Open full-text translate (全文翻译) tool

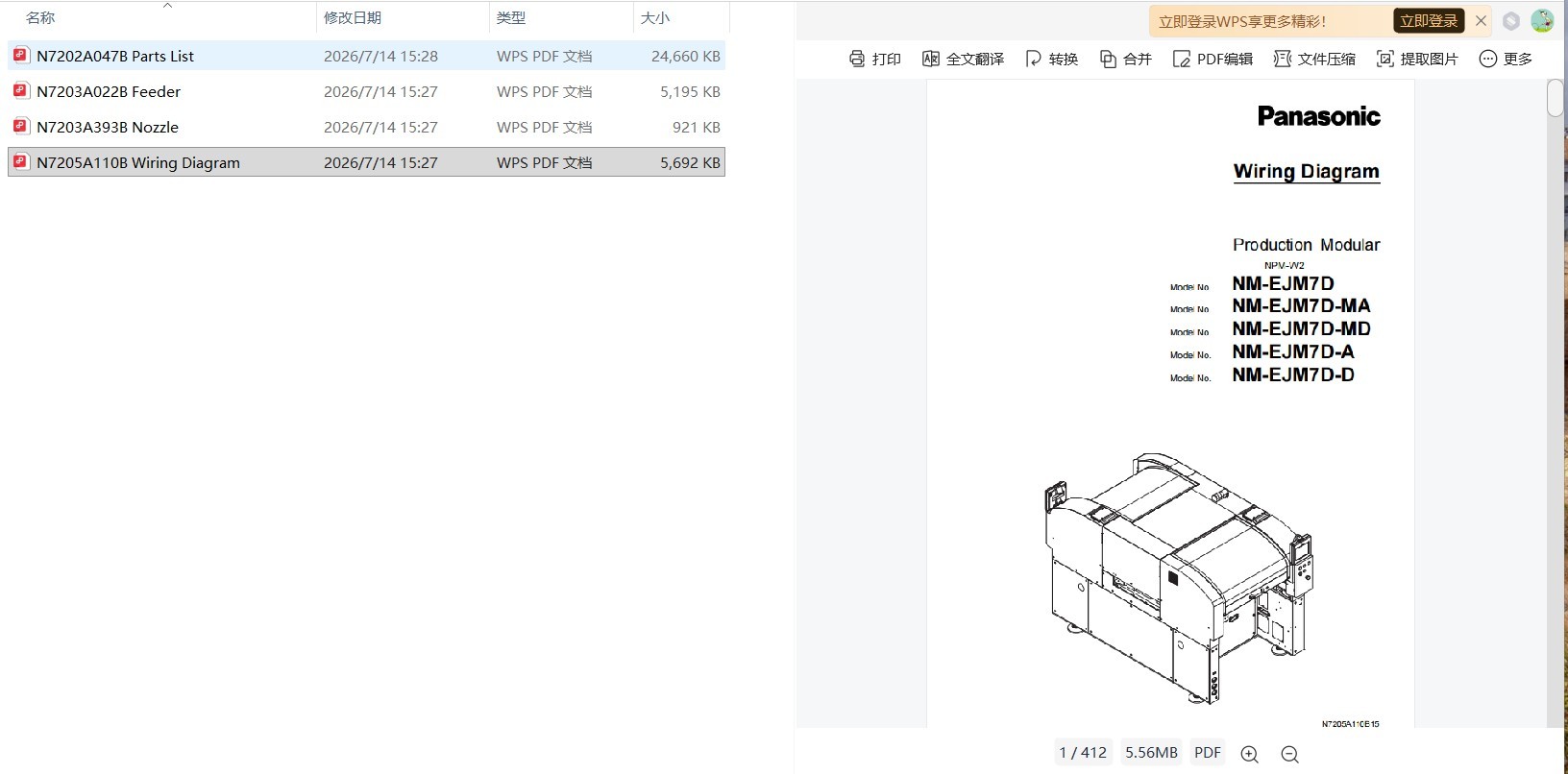tap(963, 59)
